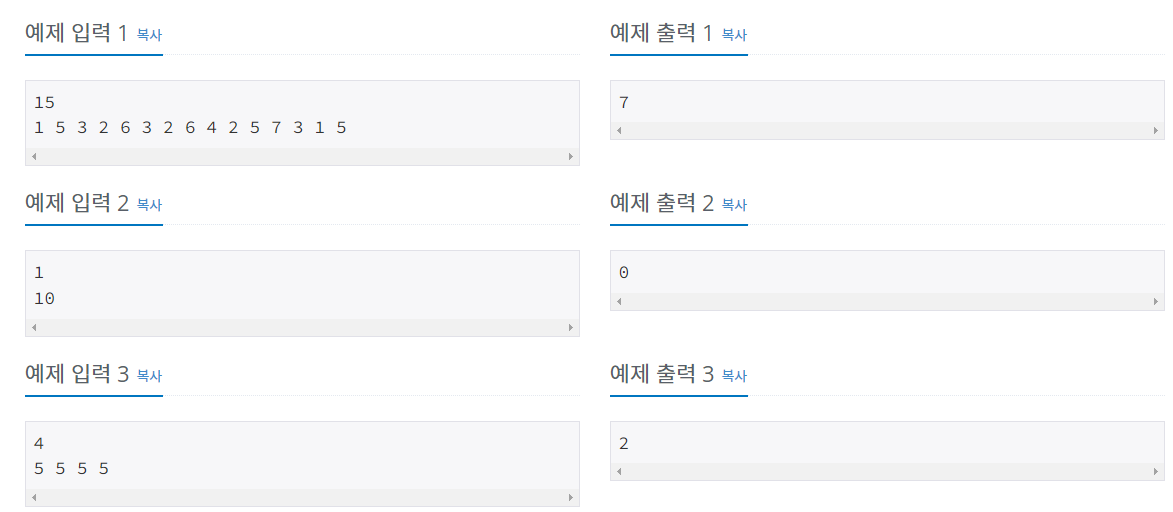Image resolution: width=1173 pixels, height=512 pixels.
Task: Copy example output 3 via 복사 link
Action: point(735,376)
